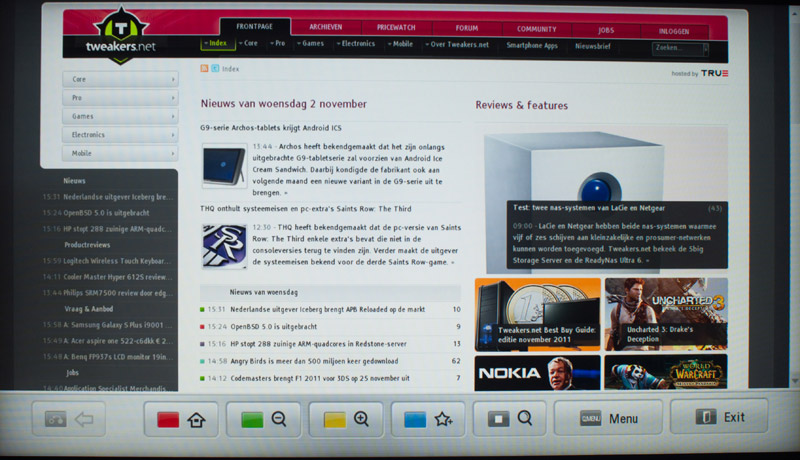Image resolution: width=800 pixels, height=460 pixels.
Task: Open the Mobile submenu dropdown
Action: pyautogui.click(x=401, y=44)
